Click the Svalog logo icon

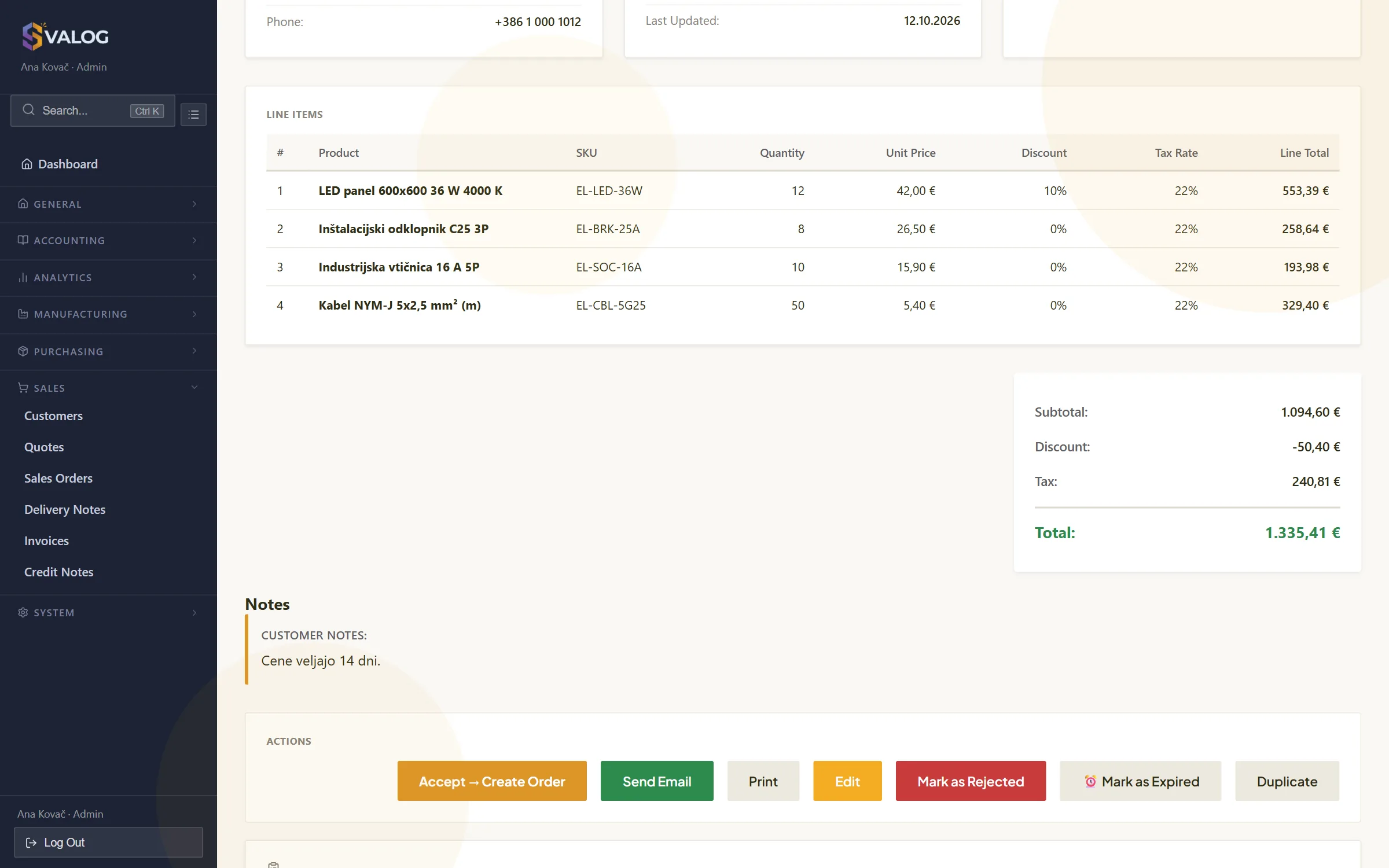(x=33, y=36)
